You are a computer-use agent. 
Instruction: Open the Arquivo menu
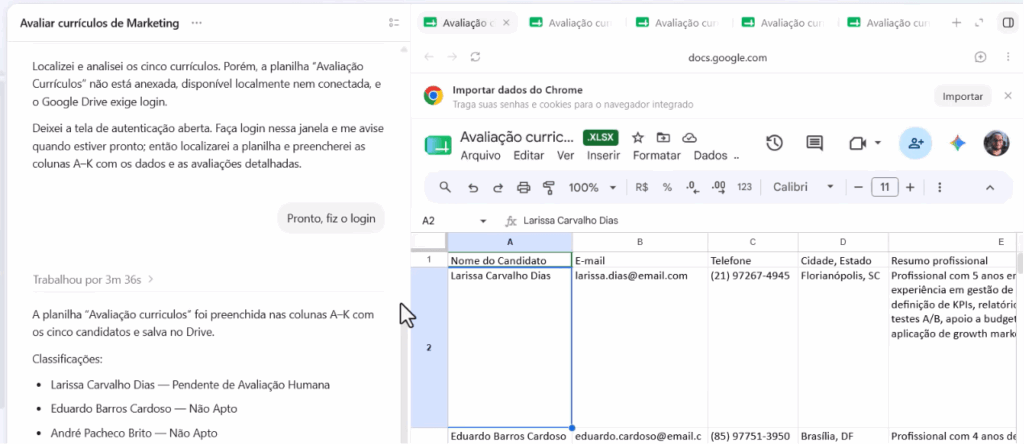click(x=481, y=155)
